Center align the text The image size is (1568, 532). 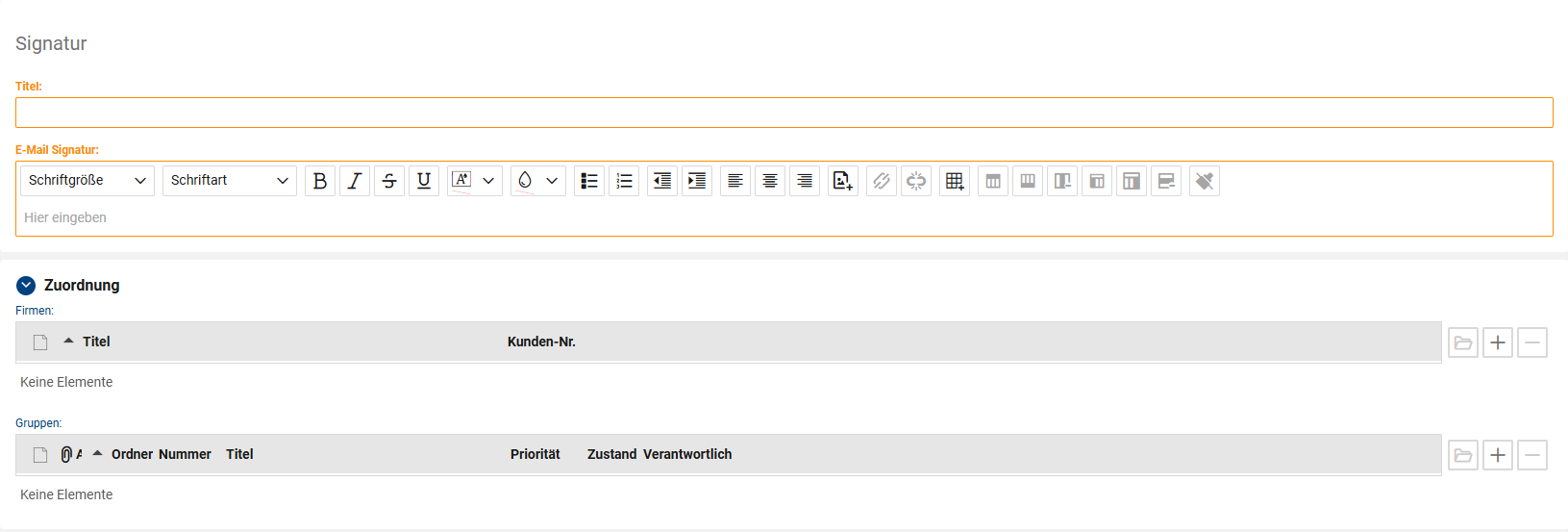770,181
